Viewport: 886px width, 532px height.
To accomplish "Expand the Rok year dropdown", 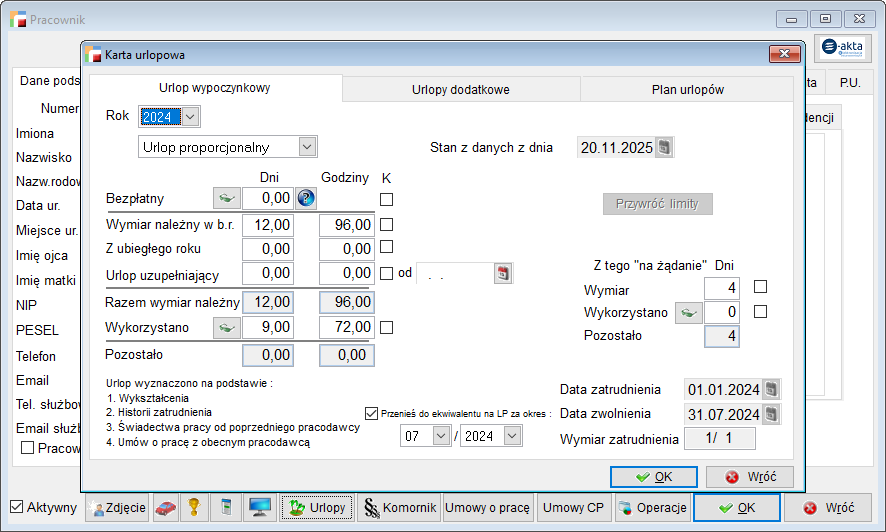I will click(190, 117).
